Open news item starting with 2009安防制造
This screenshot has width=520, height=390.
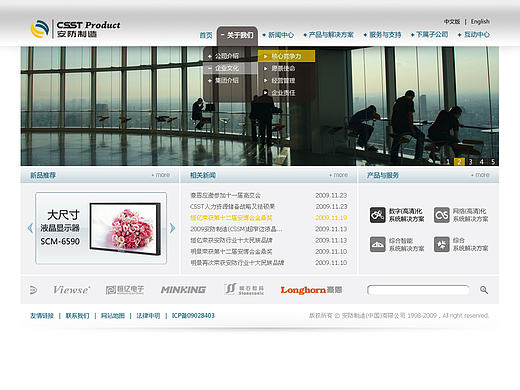pyautogui.click(x=236, y=229)
